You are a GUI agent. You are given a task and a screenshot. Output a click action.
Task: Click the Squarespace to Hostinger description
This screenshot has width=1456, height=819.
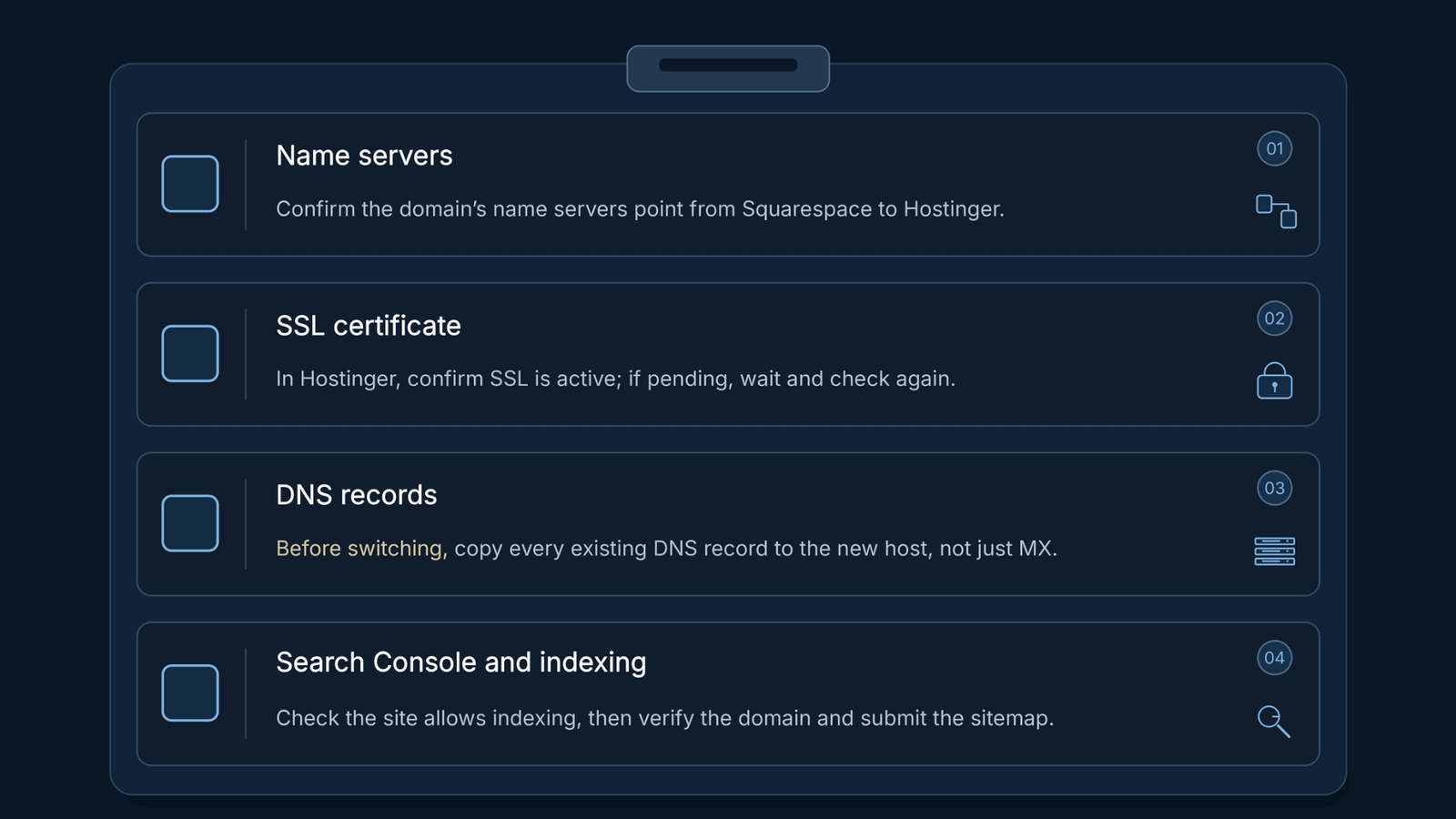[x=640, y=209]
